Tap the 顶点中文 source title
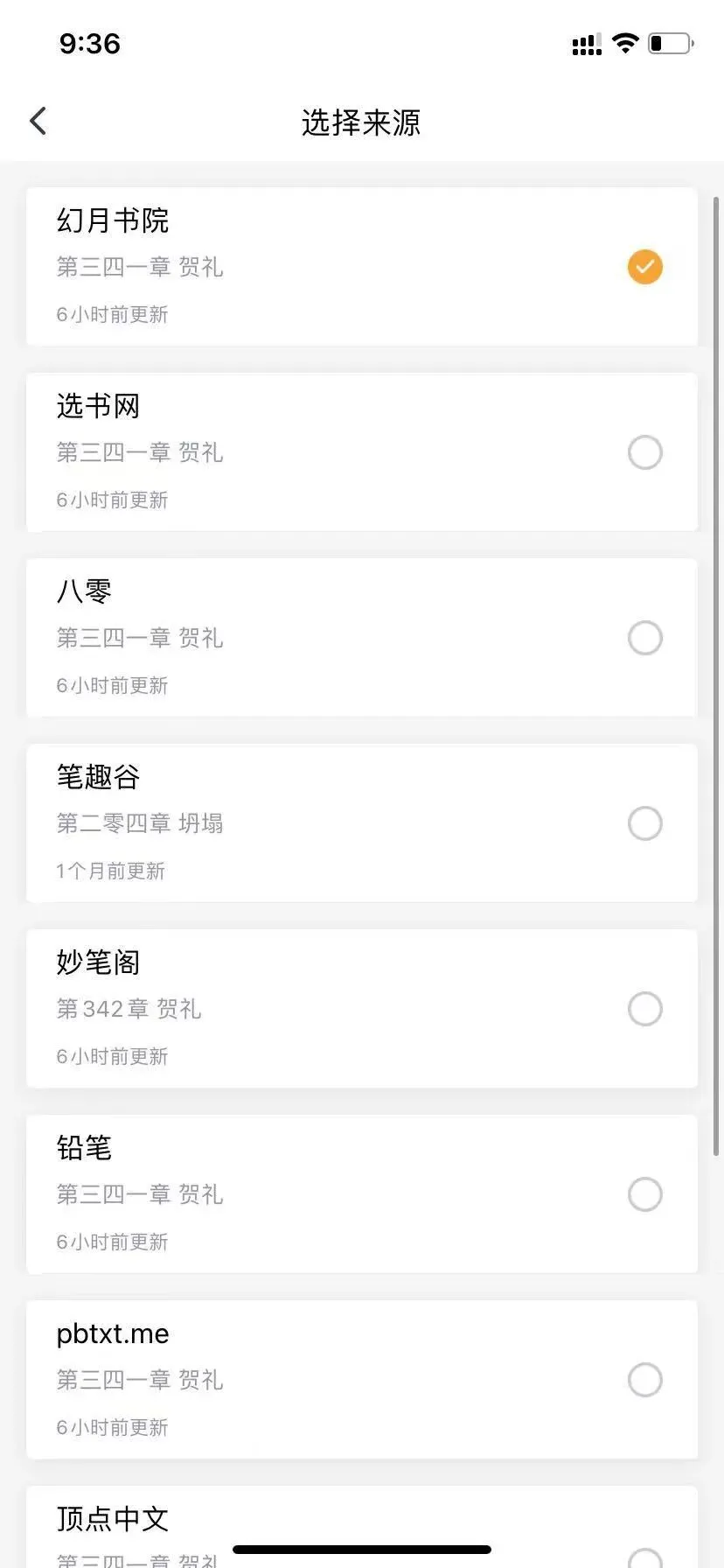Screen dimensions: 724x1568 [x=113, y=1519]
